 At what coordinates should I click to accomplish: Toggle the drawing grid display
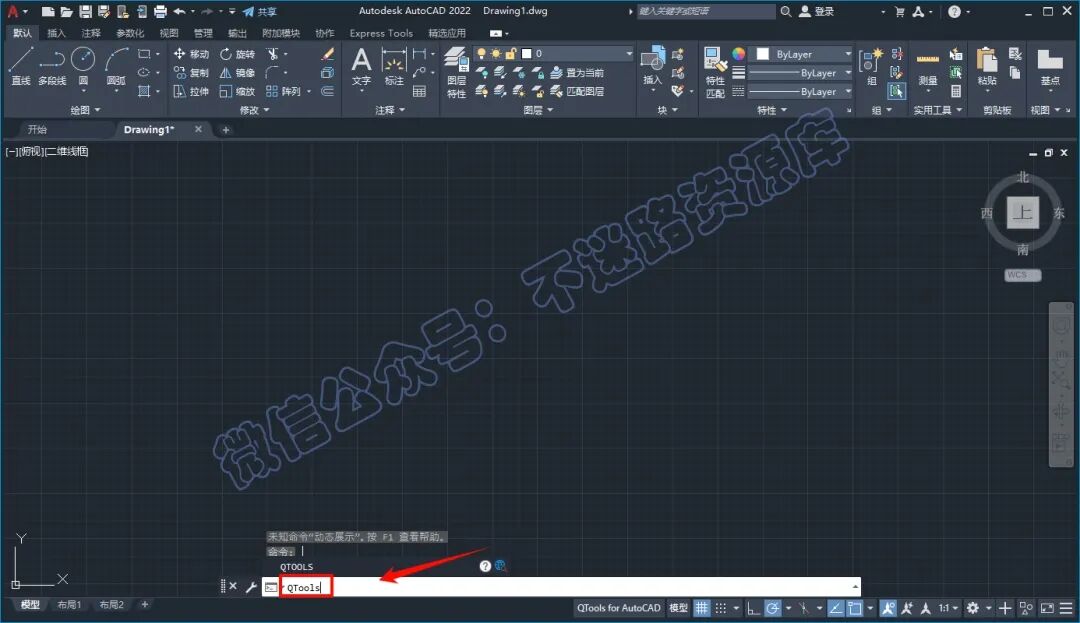[701, 608]
